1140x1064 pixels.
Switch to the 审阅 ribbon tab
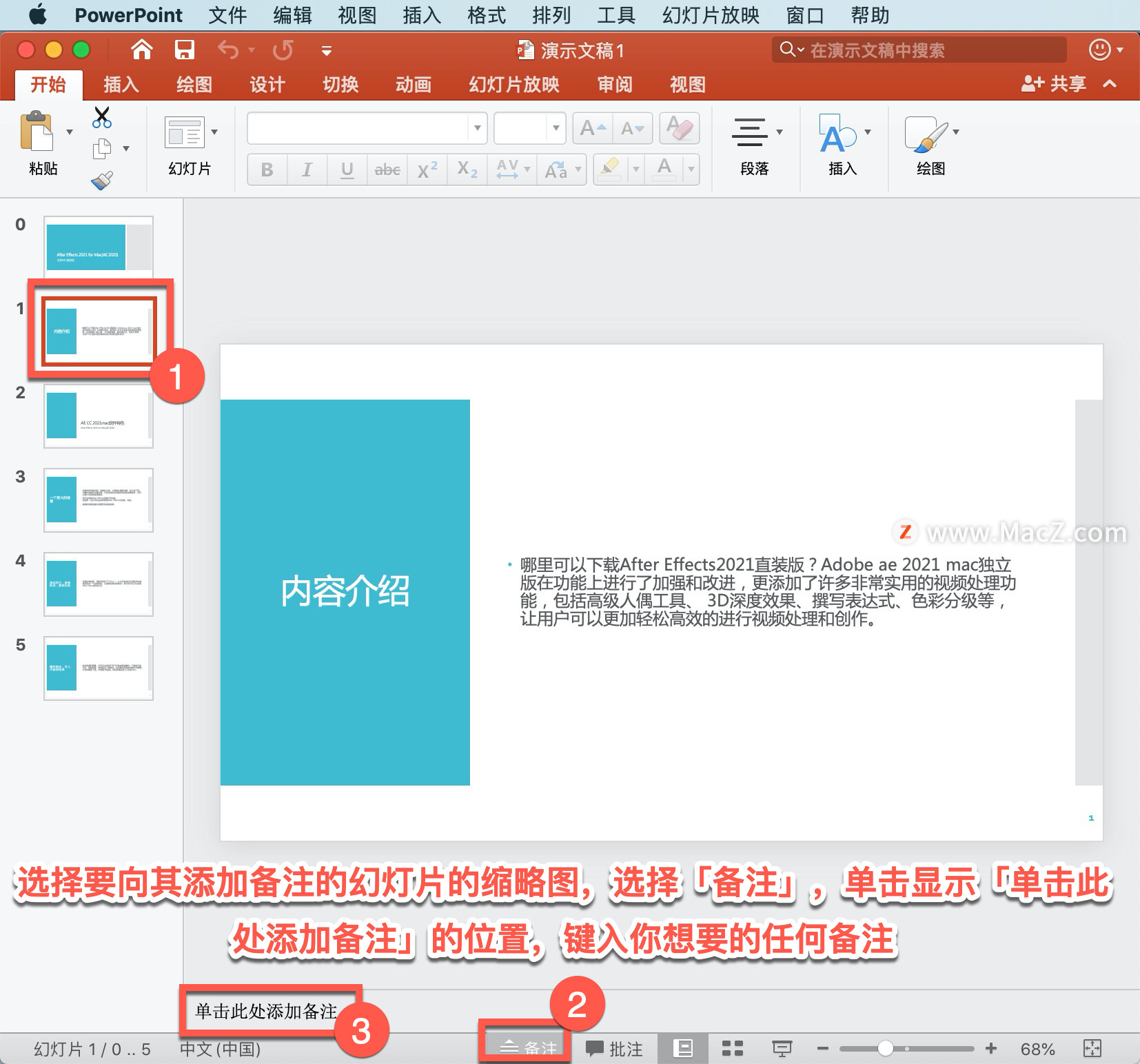pyautogui.click(x=615, y=85)
